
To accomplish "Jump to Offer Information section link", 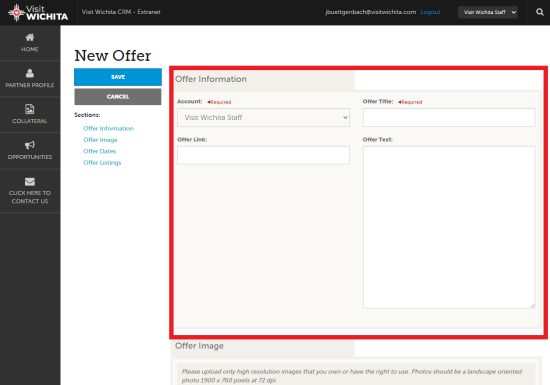I will 108,128.
